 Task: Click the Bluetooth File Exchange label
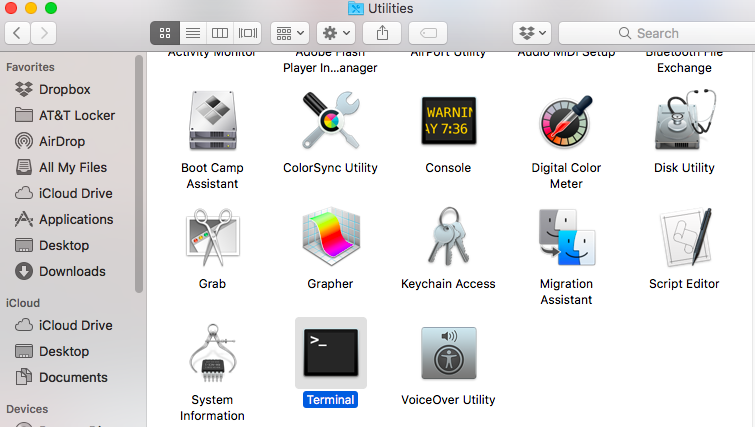(x=684, y=60)
